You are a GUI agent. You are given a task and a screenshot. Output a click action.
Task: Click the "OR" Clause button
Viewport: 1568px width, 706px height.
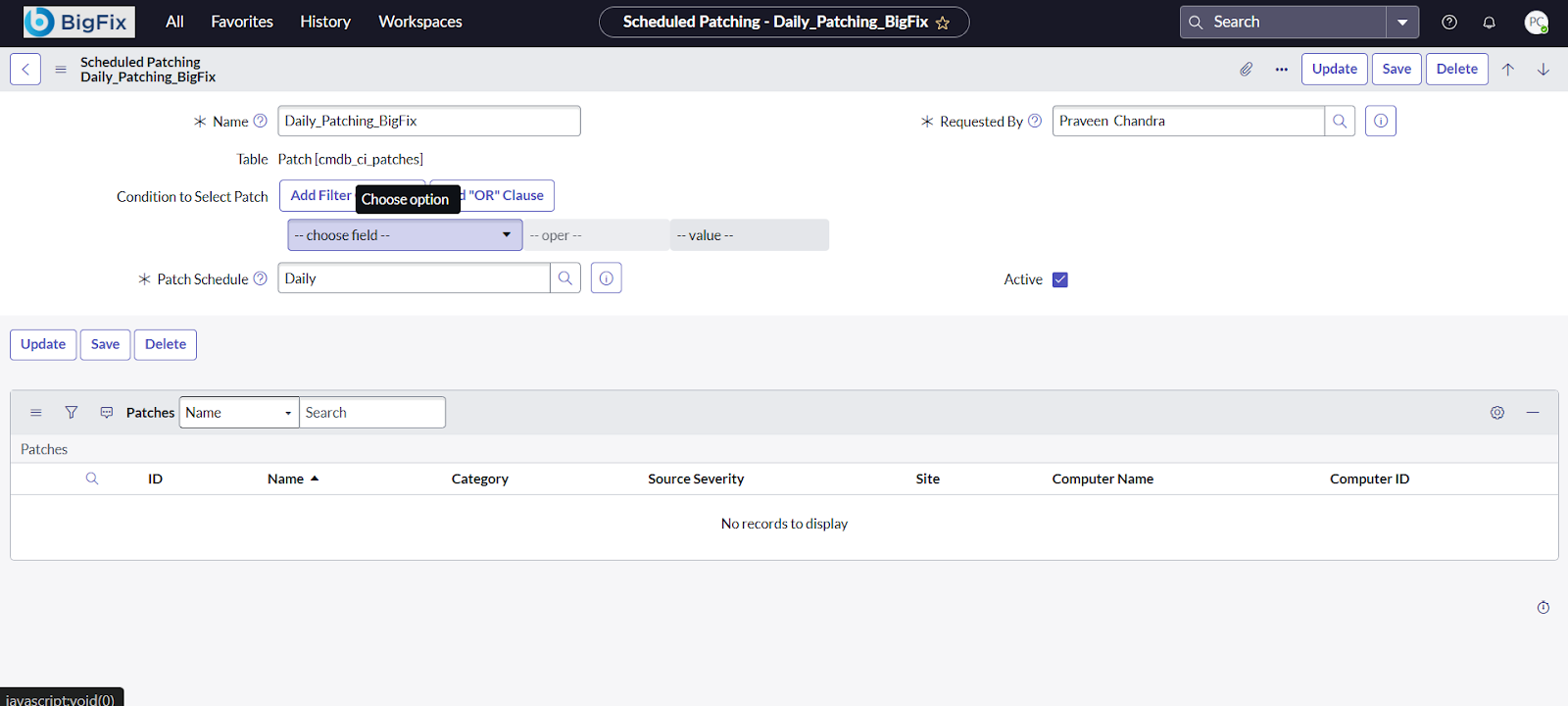click(506, 195)
